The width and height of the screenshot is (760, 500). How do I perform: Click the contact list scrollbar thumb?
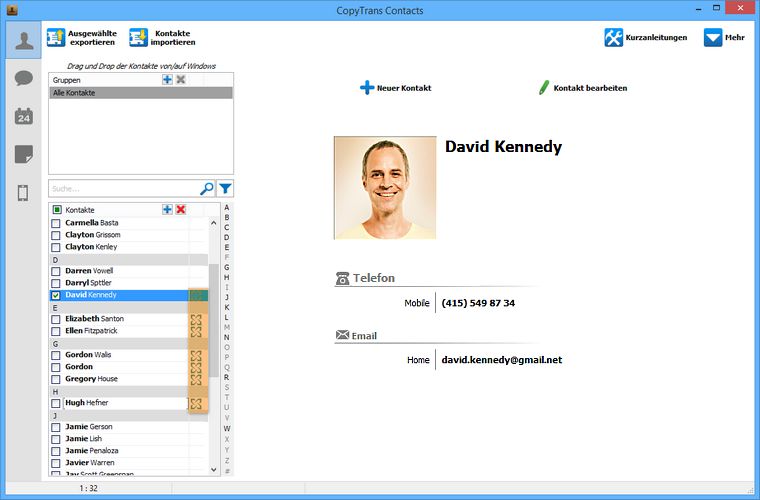(x=214, y=320)
